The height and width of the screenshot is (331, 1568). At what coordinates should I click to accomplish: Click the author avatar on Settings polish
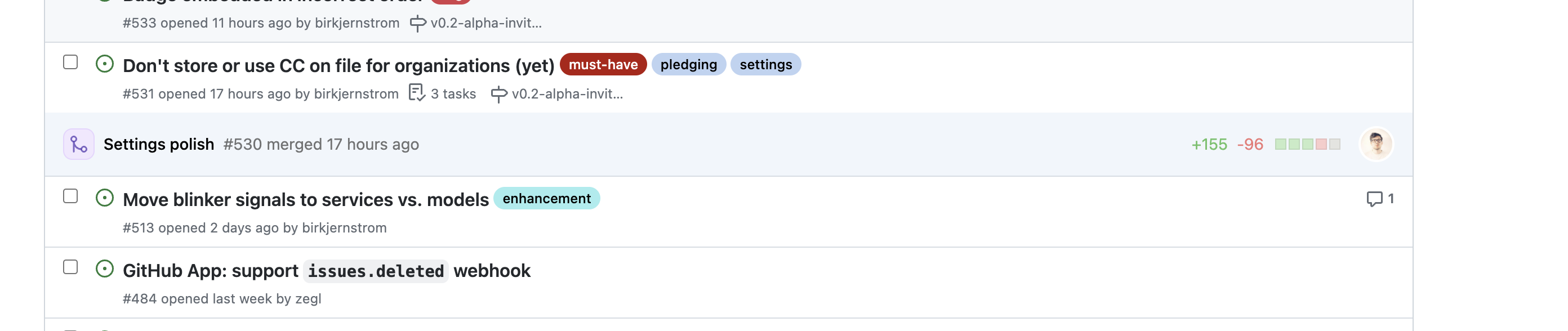pos(1375,144)
